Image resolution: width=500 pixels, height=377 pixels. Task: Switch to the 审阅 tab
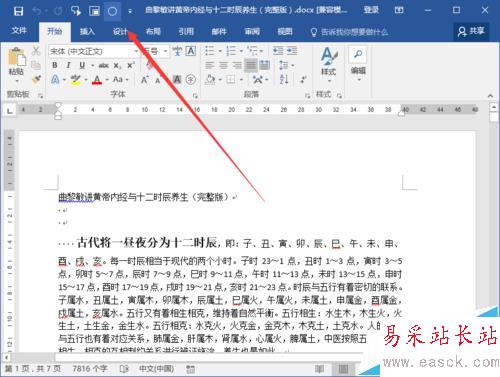(x=252, y=31)
